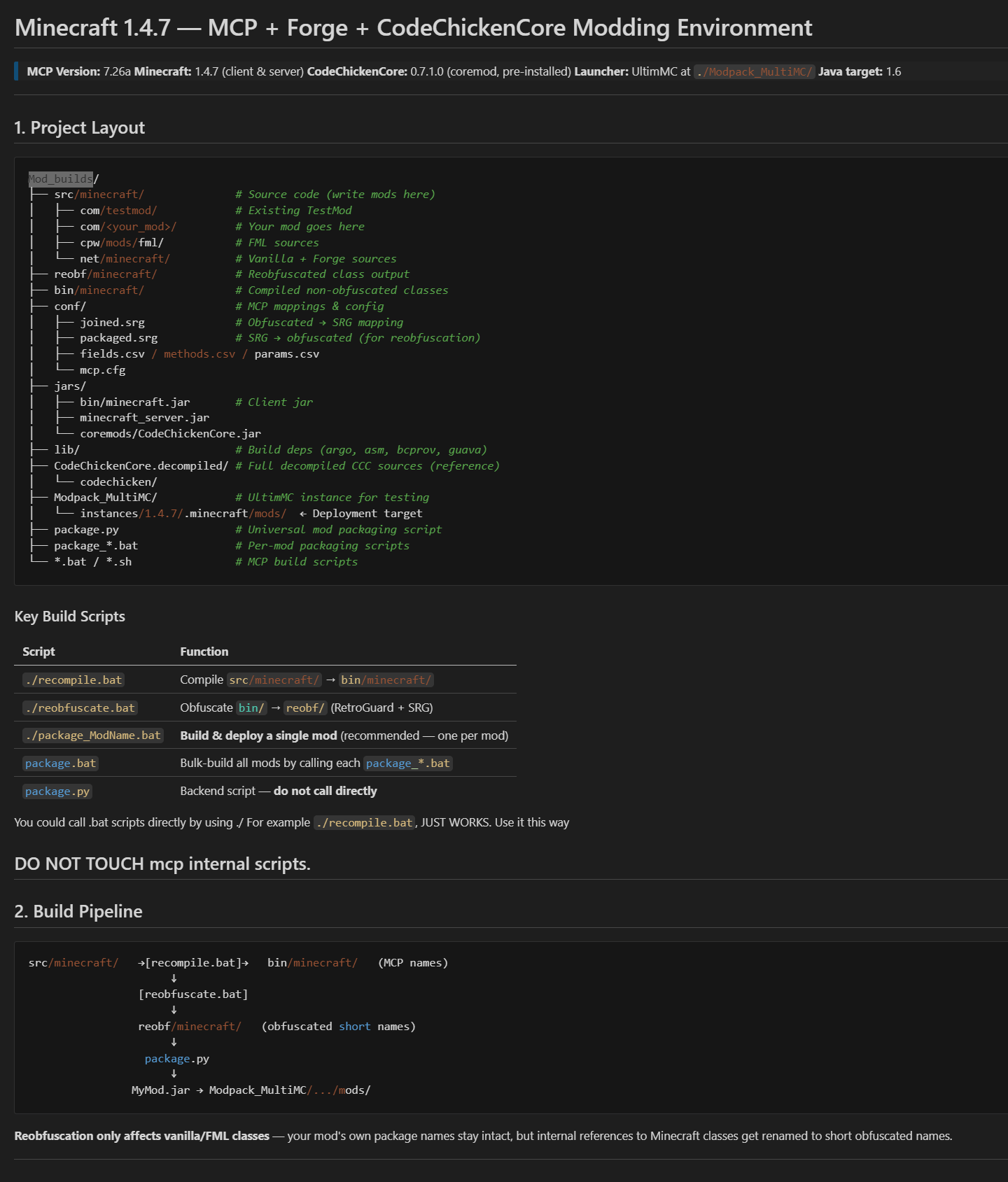Click the 'package.bat' table cell
This screenshot has height=1182, width=1008.
tap(61, 764)
